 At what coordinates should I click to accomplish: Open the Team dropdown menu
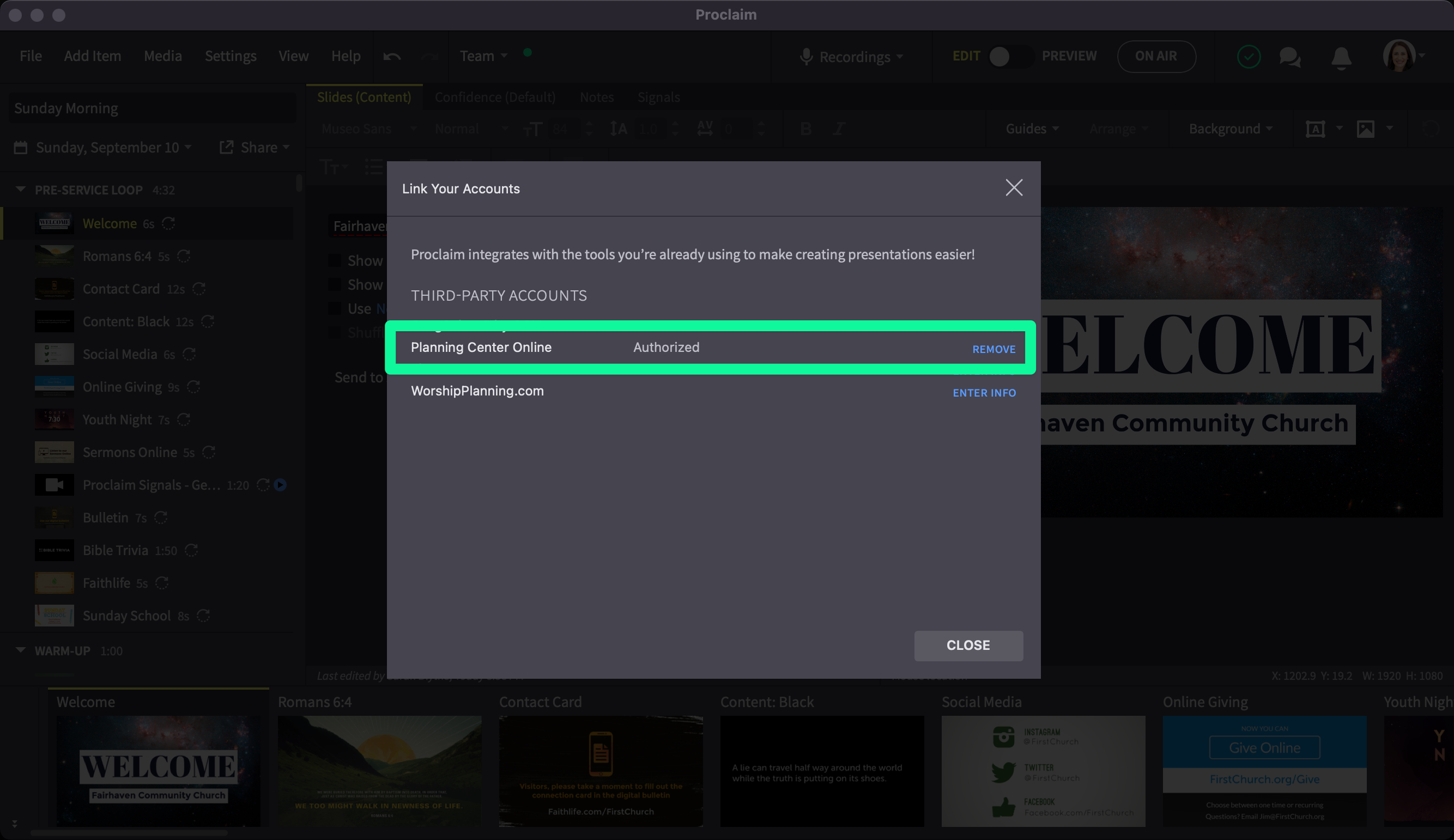483,56
